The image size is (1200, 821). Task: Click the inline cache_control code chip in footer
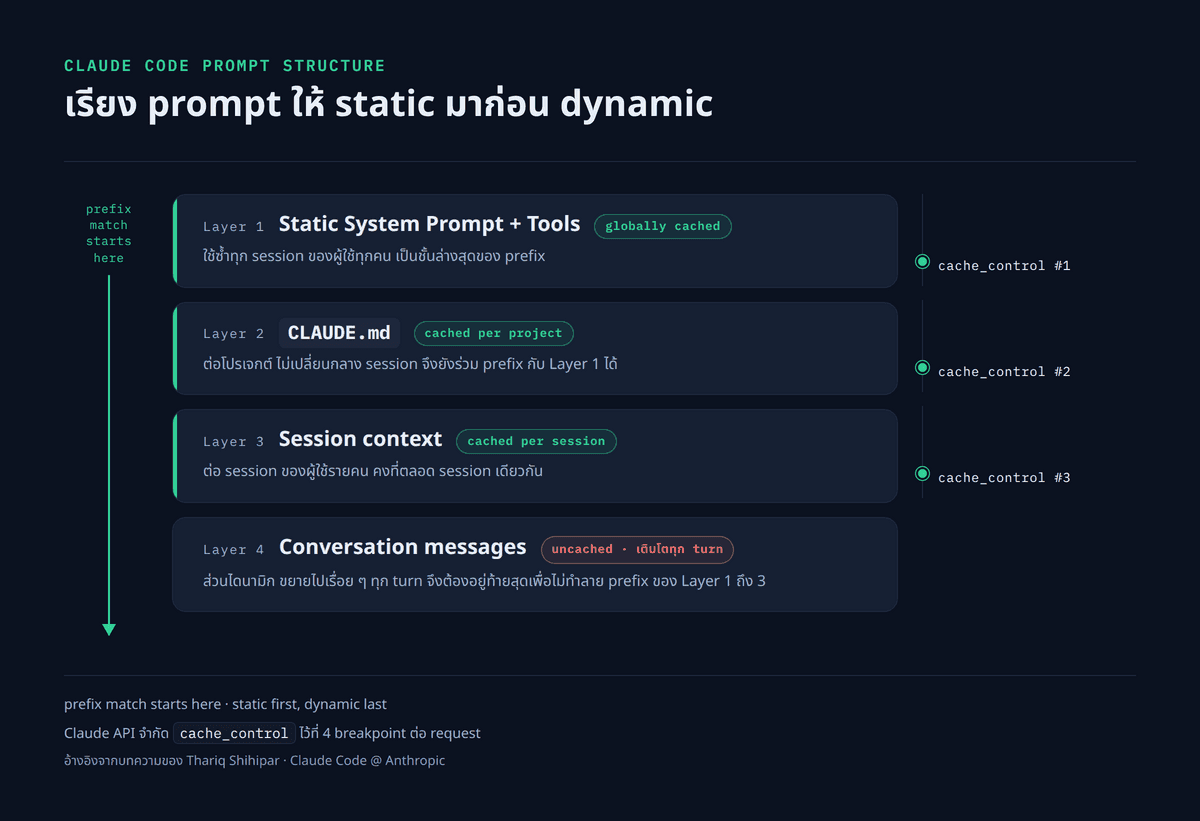tap(235, 733)
